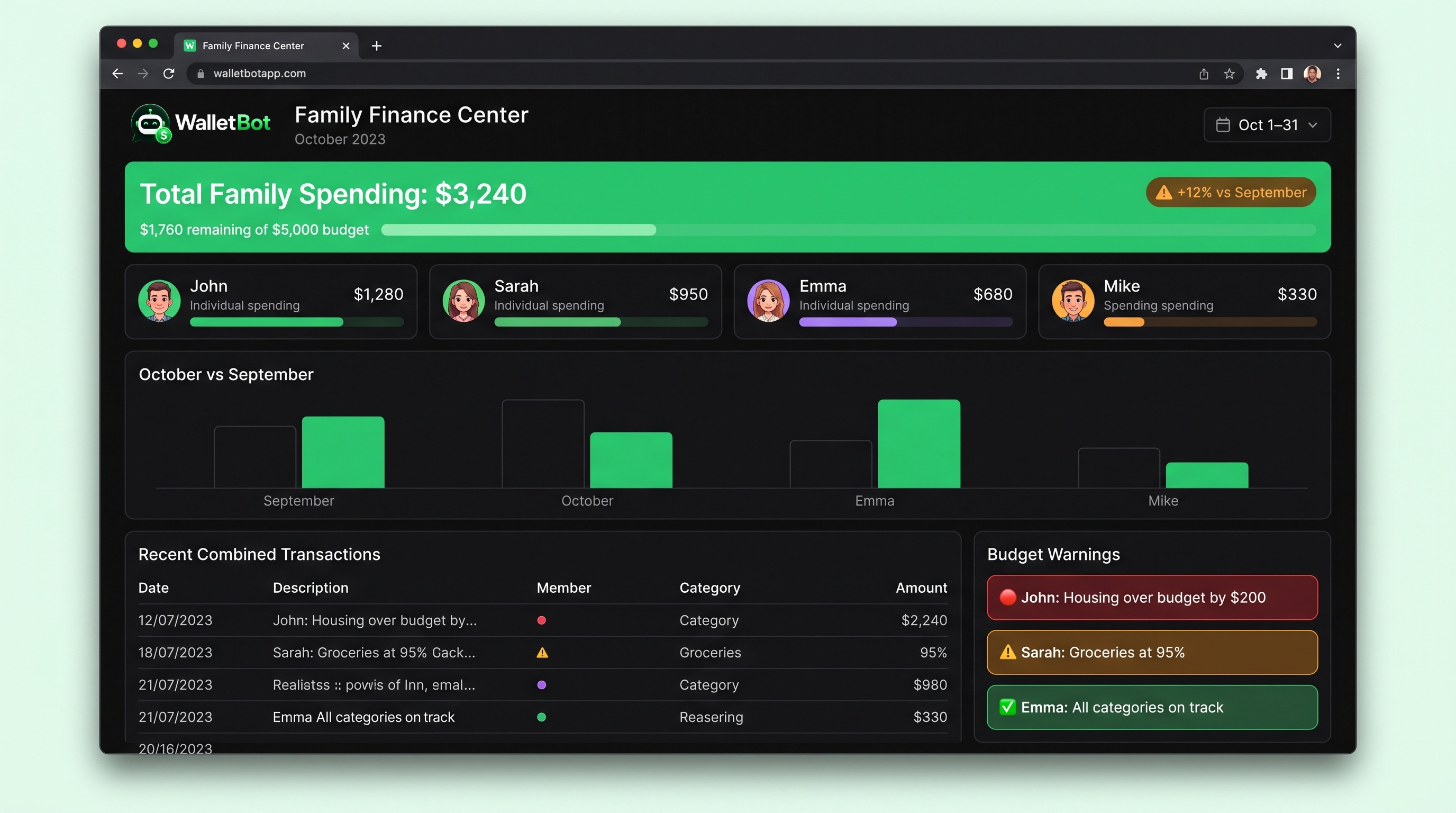This screenshot has height=813, width=1456.
Task: Toggle the browser side panel icon
Action: 1287,74
